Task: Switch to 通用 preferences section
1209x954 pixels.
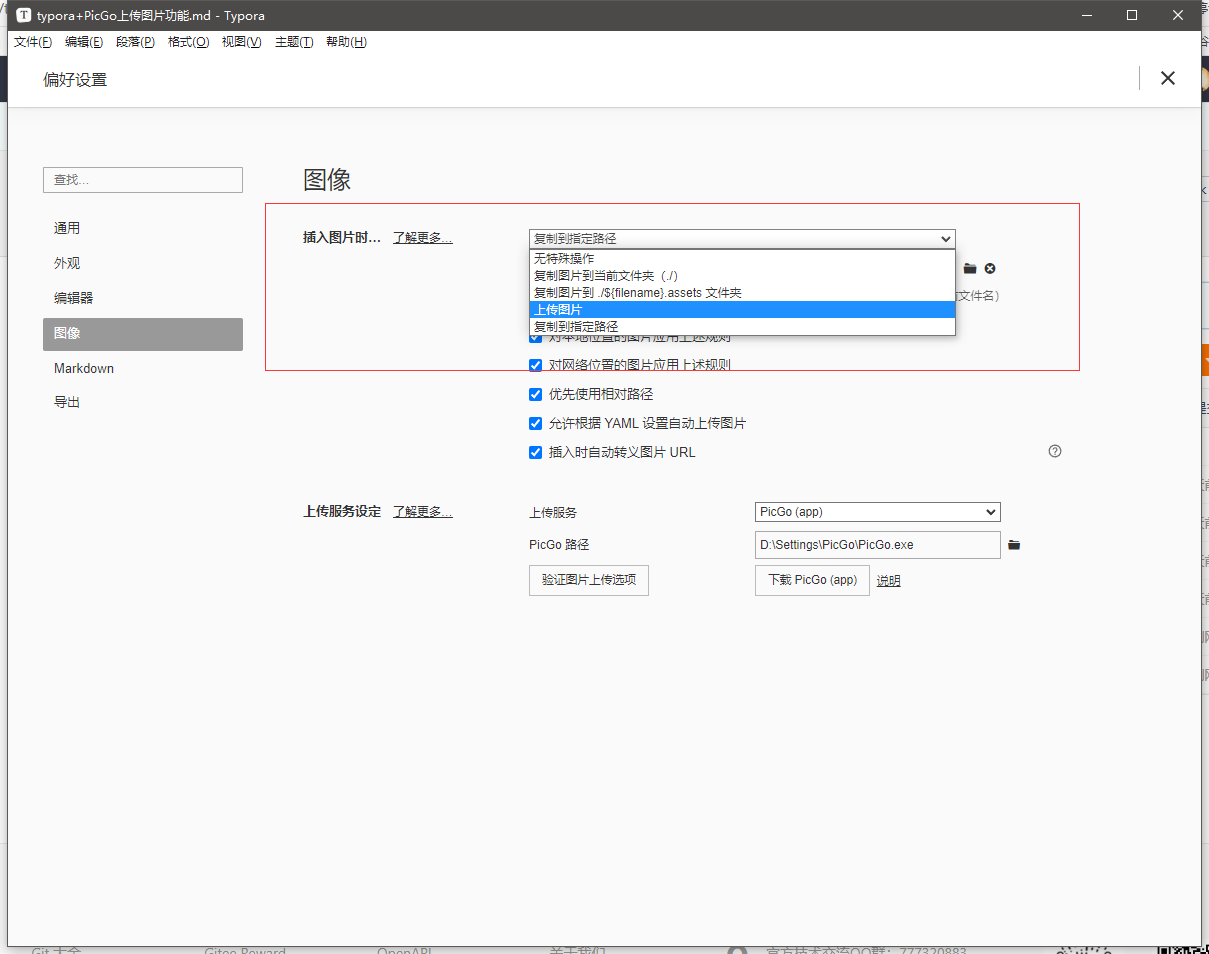Action: pyautogui.click(x=143, y=228)
